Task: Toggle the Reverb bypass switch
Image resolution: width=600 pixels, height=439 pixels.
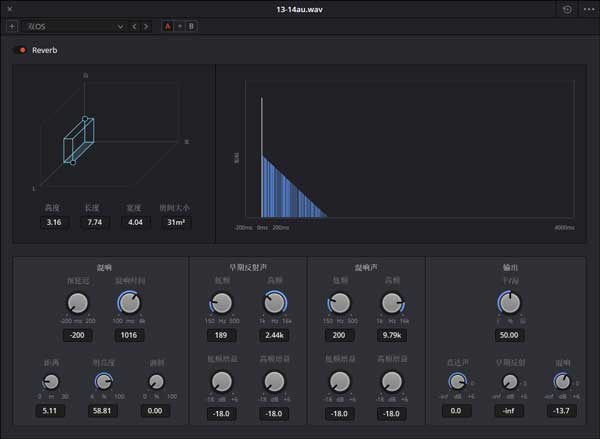Action: [x=22, y=50]
